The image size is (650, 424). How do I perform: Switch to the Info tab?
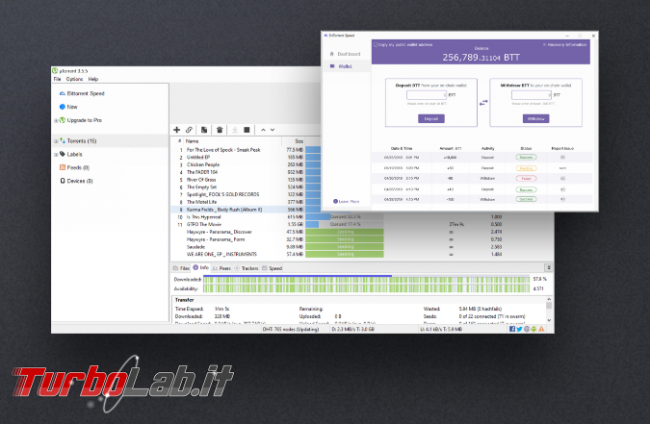click(x=201, y=268)
